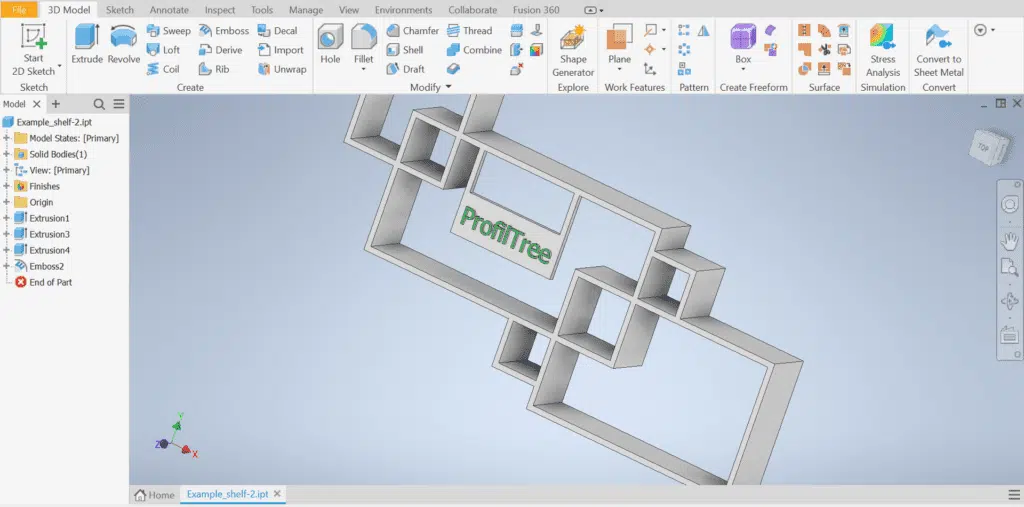Click Convert to Sheet Metal

pyautogui.click(x=938, y=51)
